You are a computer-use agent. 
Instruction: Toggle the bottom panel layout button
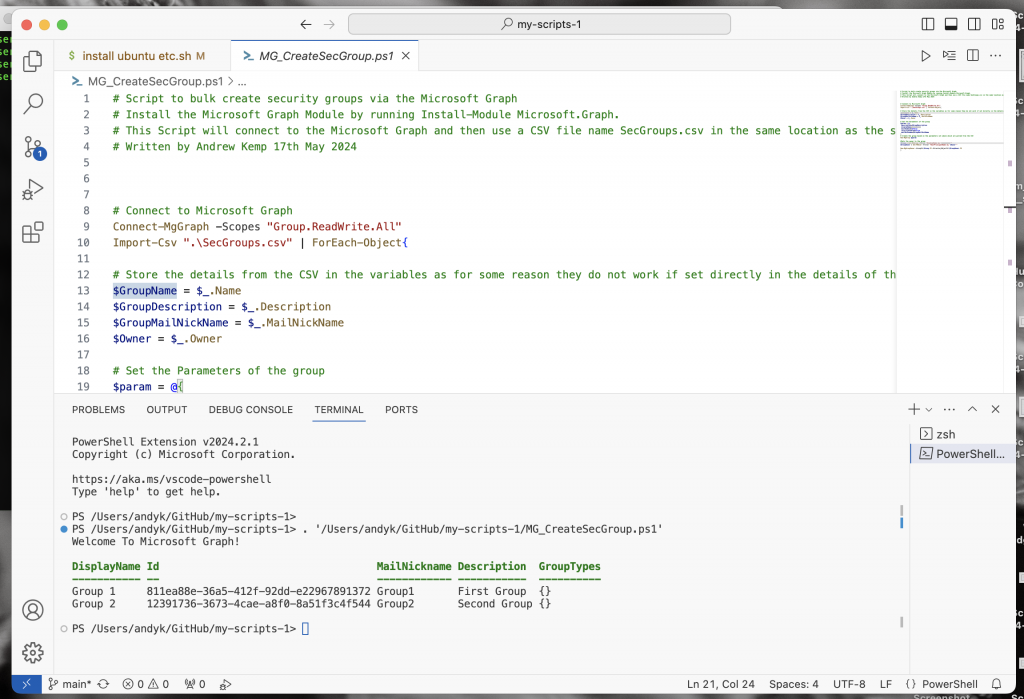[951, 24]
